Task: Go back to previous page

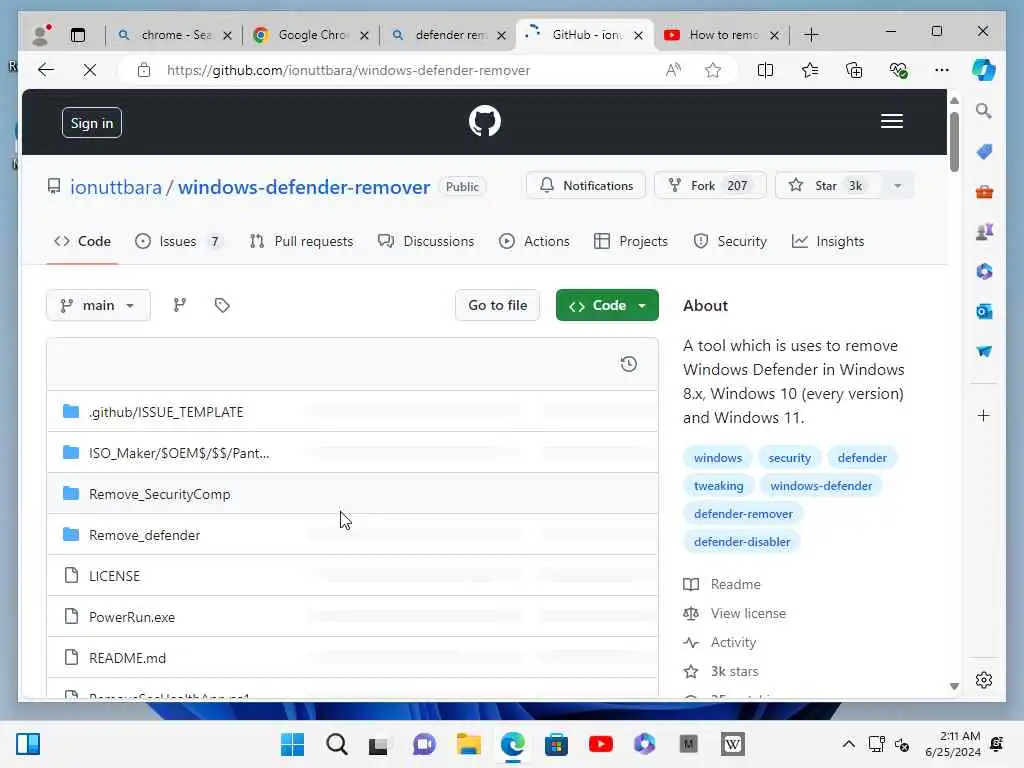Action: [46, 70]
